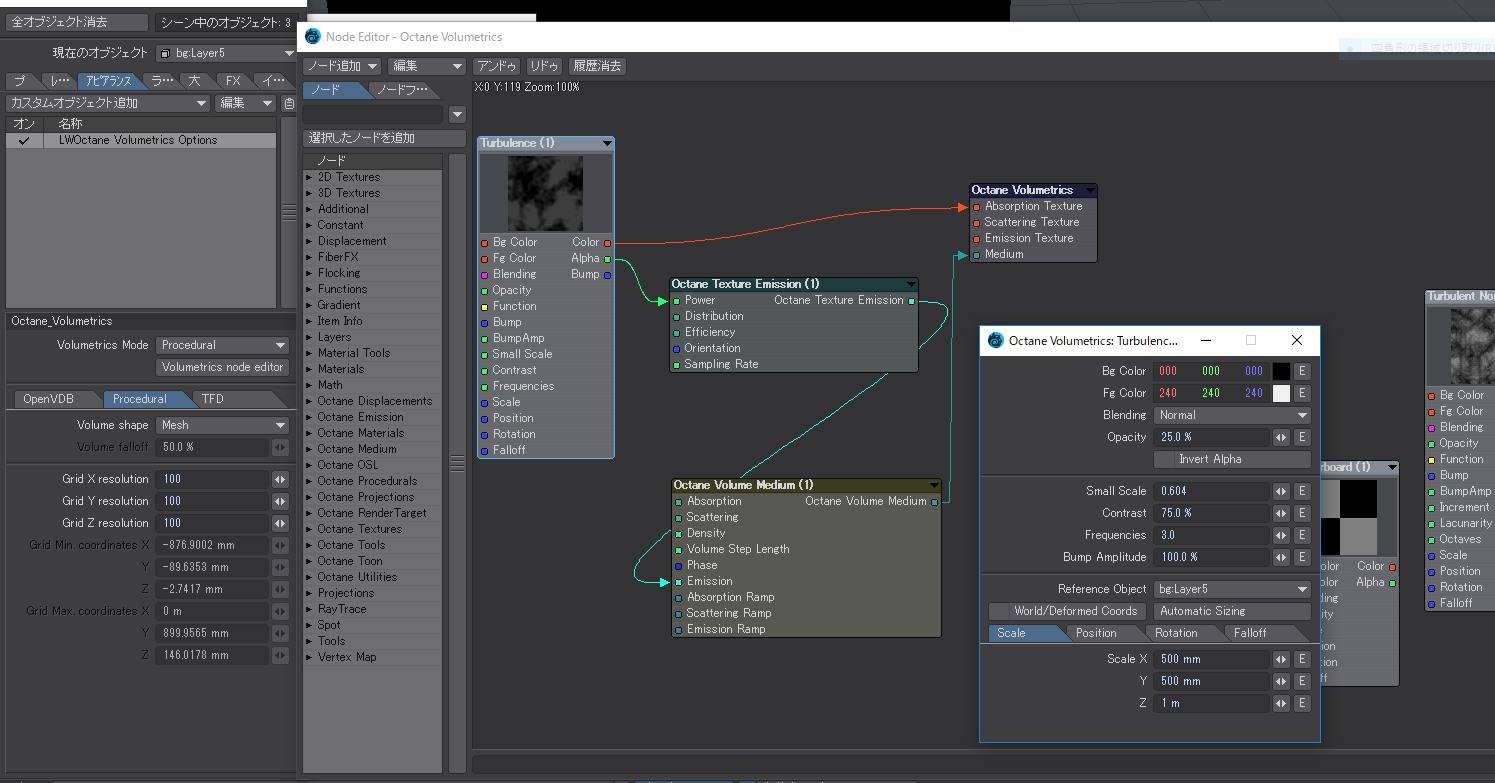Screen dimensions: 1495x783
Task: Open the ノード追加 dropdown in Node Editor
Action: 342,66
